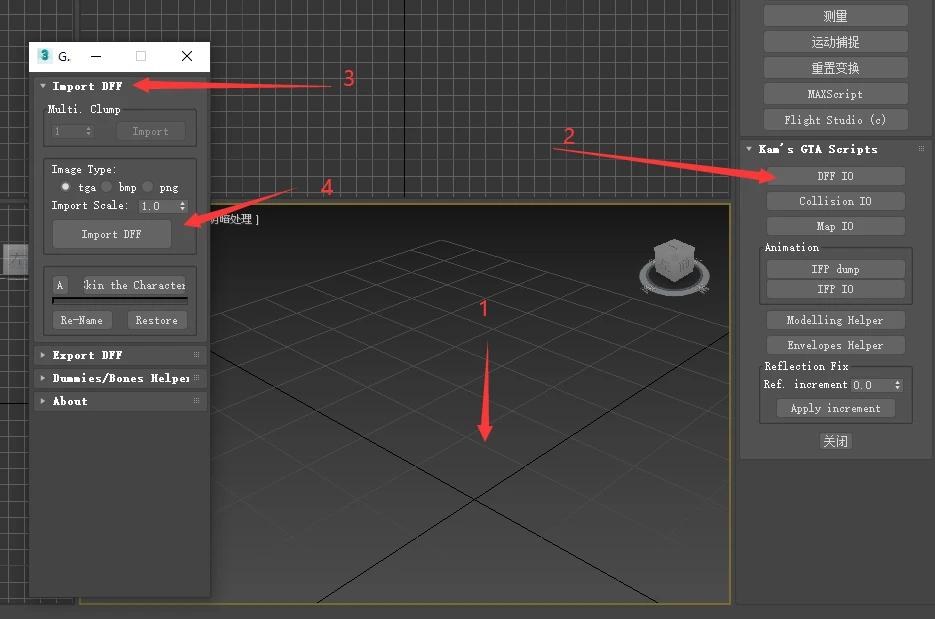Open Collision IO script
Image resolution: width=935 pixels, height=619 pixels.
click(x=835, y=201)
